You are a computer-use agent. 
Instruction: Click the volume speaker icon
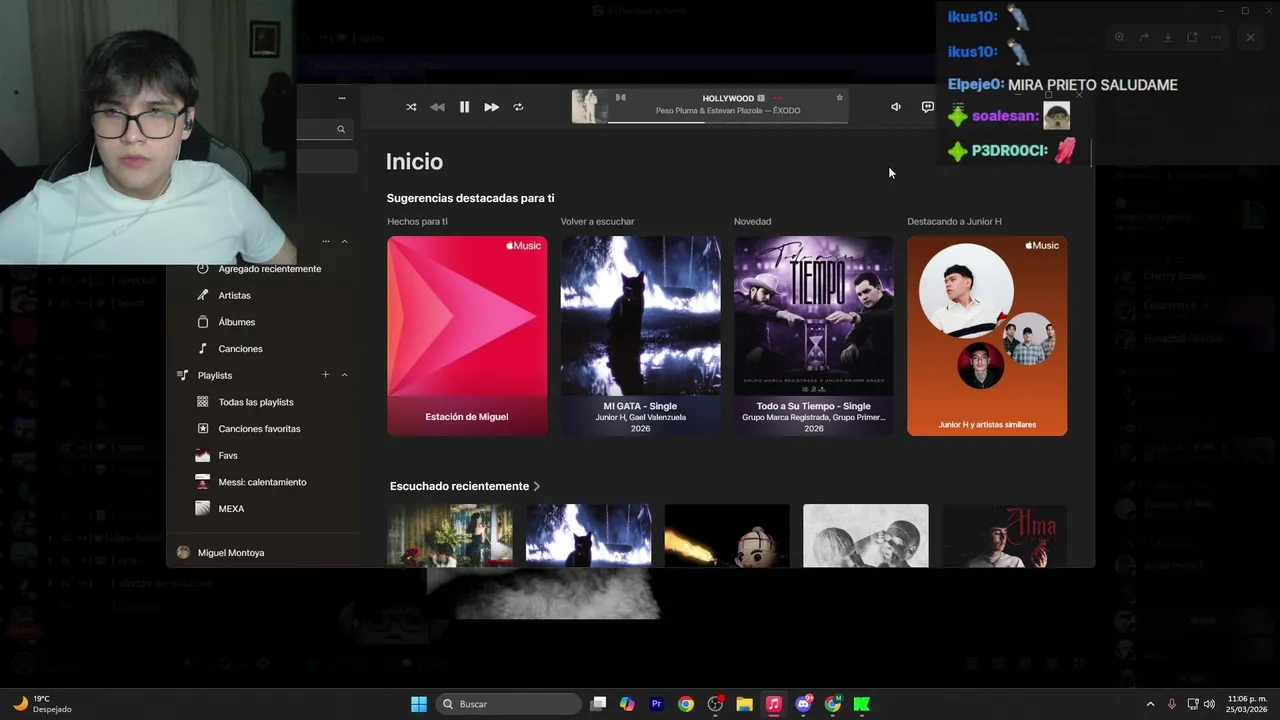coord(896,107)
